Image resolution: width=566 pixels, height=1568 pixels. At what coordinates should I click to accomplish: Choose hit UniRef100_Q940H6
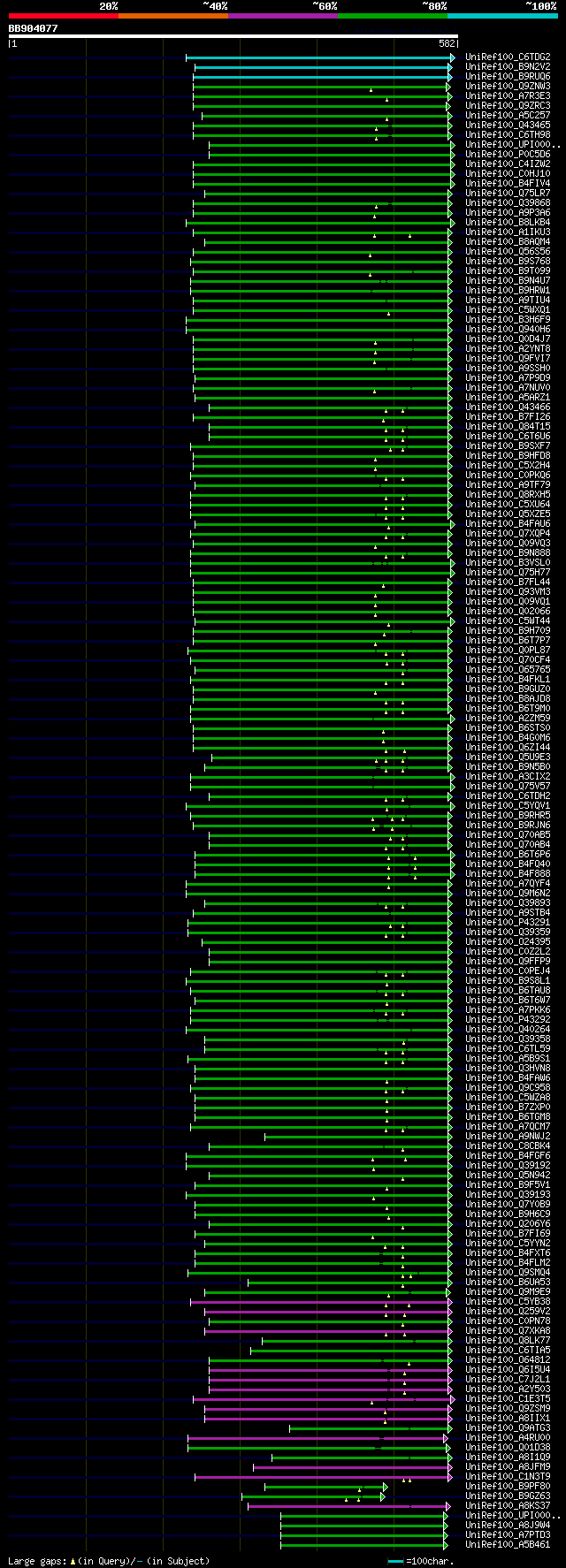(x=508, y=329)
